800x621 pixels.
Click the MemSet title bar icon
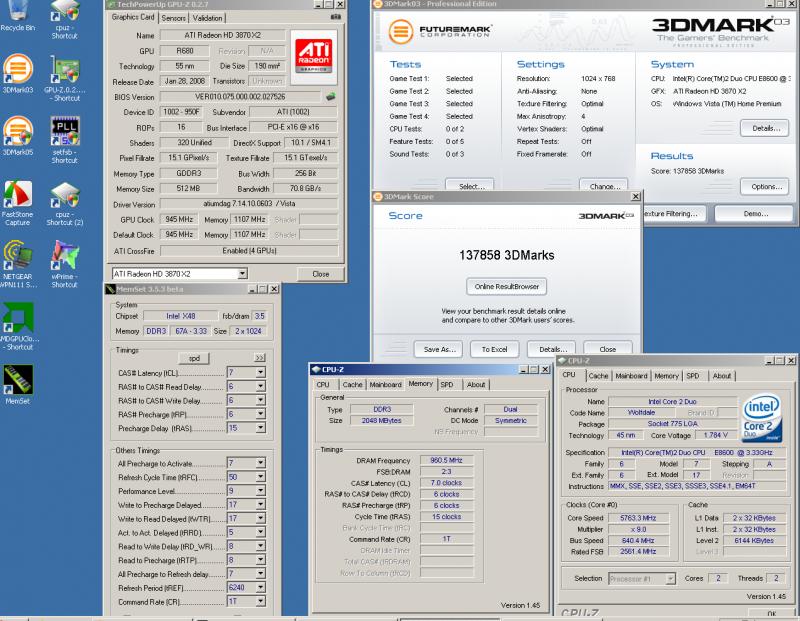coord(110,289)
